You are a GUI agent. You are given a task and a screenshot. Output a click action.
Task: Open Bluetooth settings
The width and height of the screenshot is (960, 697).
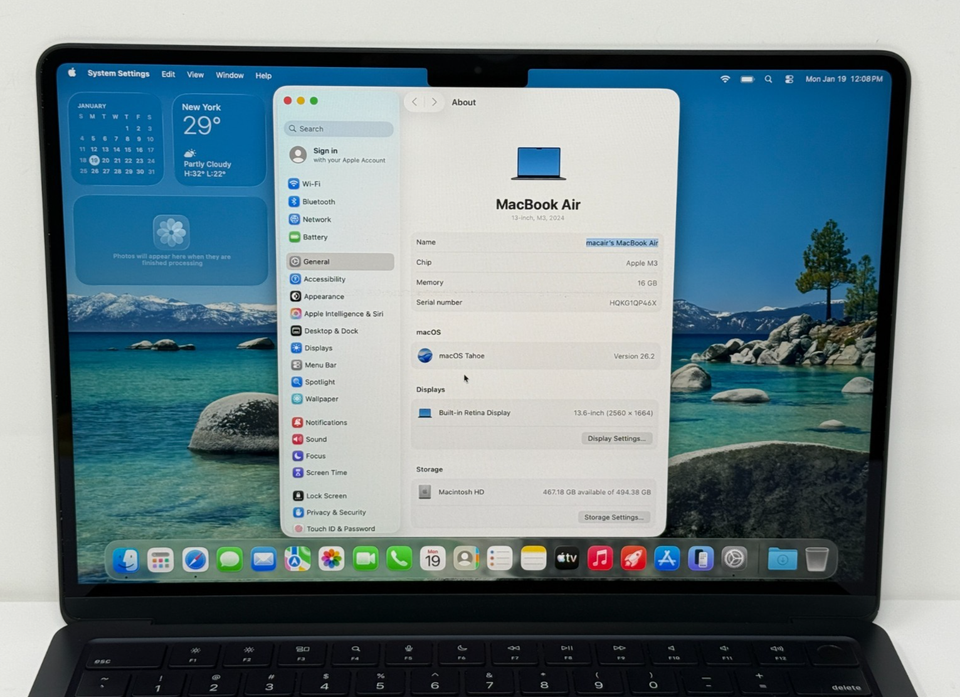point(318,201)
